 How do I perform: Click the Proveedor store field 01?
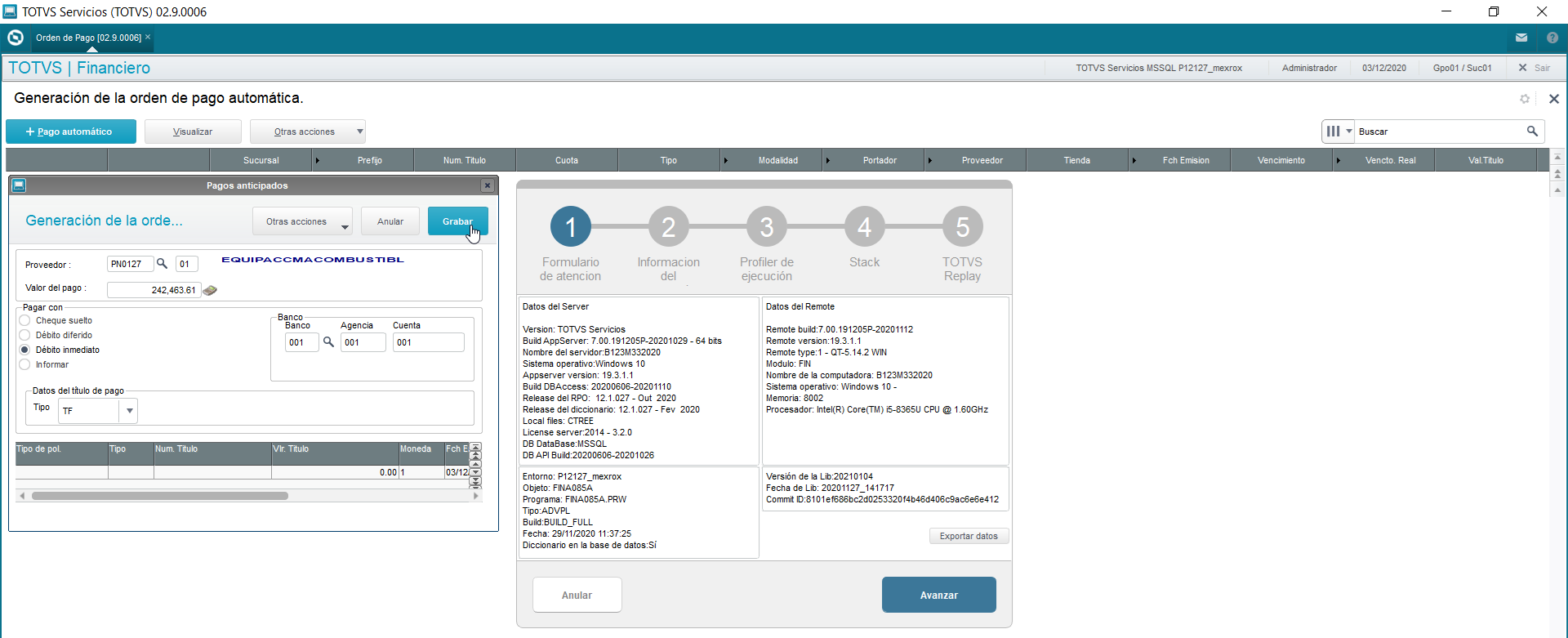coord(187,264)
